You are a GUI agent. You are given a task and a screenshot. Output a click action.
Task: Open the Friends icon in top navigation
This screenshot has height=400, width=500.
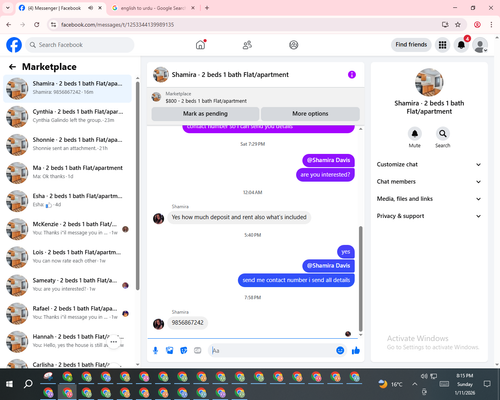pos(247,45)
